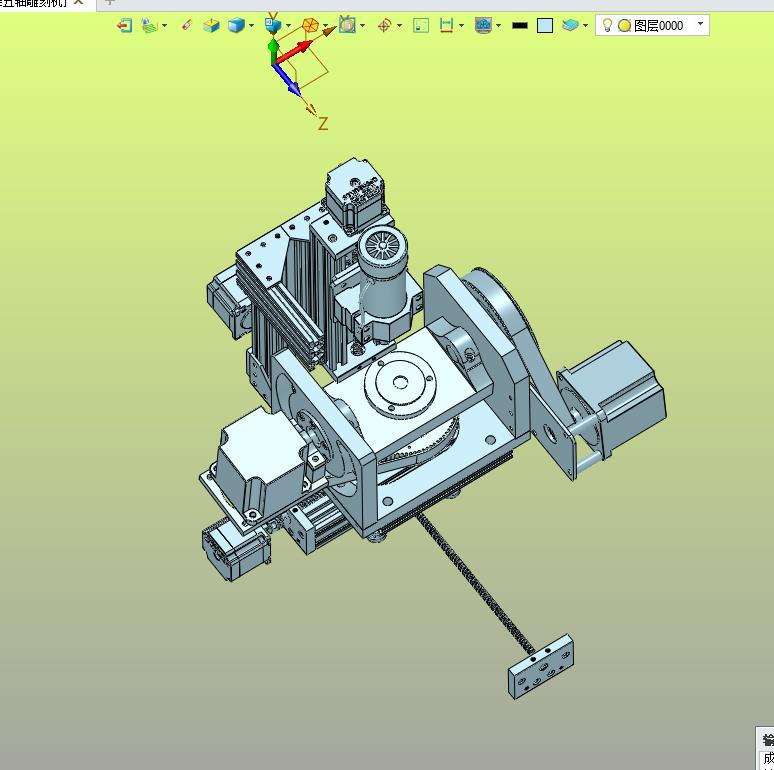Click the light blue fill color swatch

(x=545, y=26)
